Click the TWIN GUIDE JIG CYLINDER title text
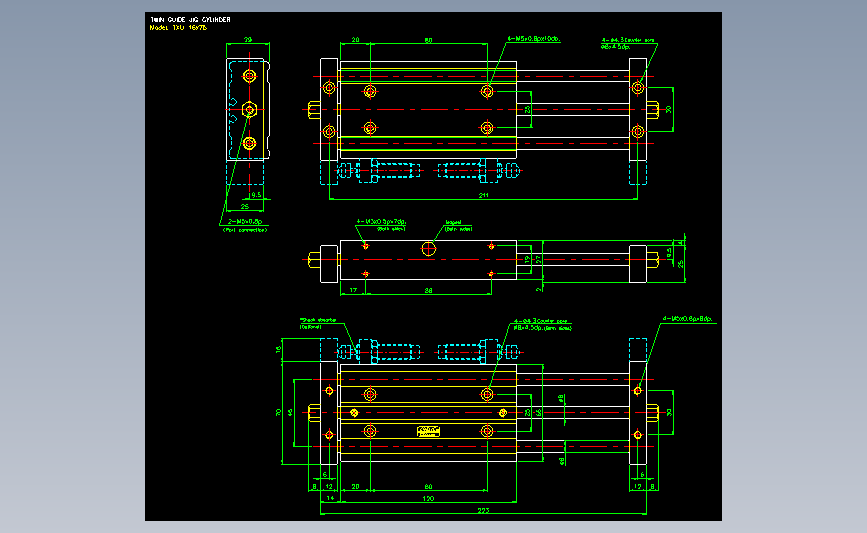This screenshot has width=867, height=533. 190,19
